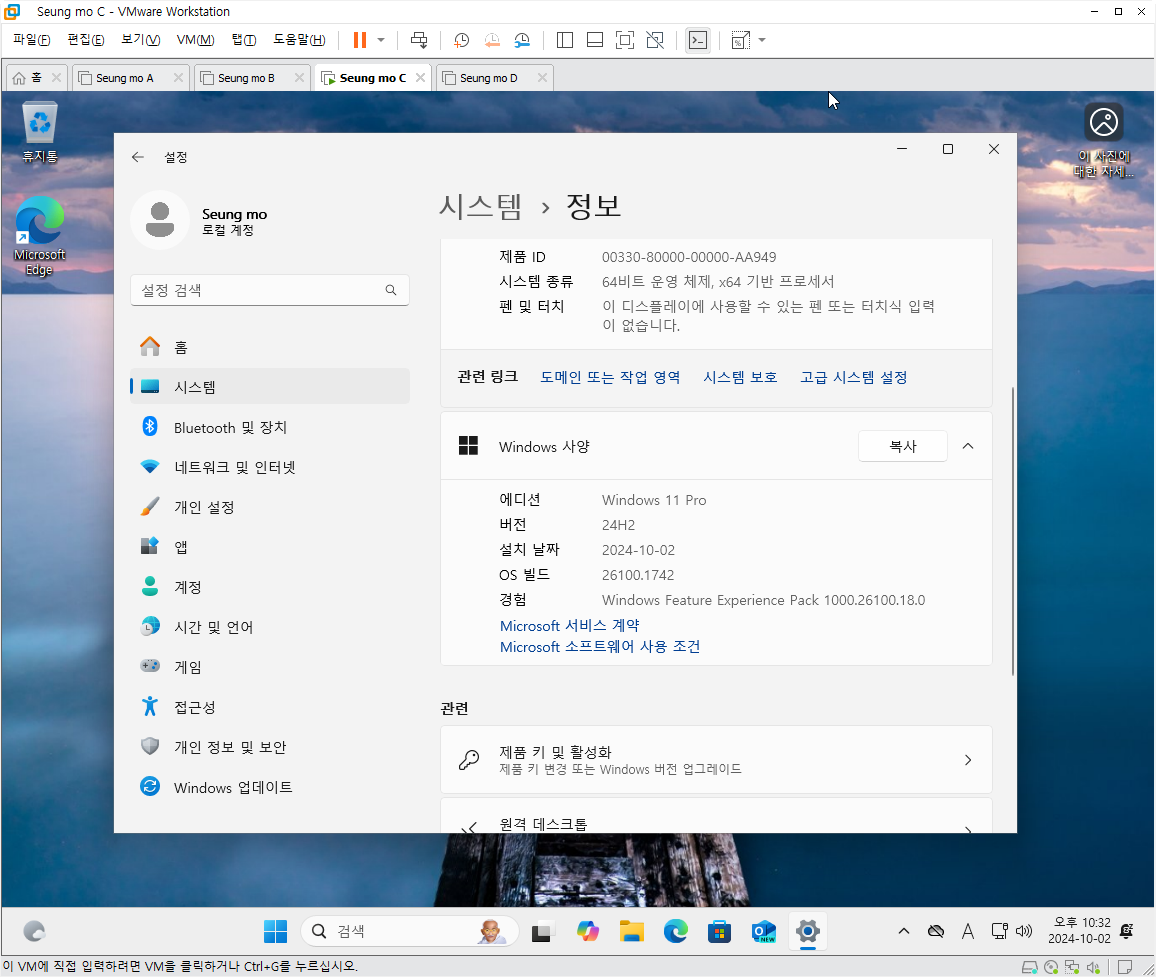This screenshot has height=977, width=1156.
Task: Send Ctrl+Alt+Del to the virtual machine
Action: tap(419, 40)
